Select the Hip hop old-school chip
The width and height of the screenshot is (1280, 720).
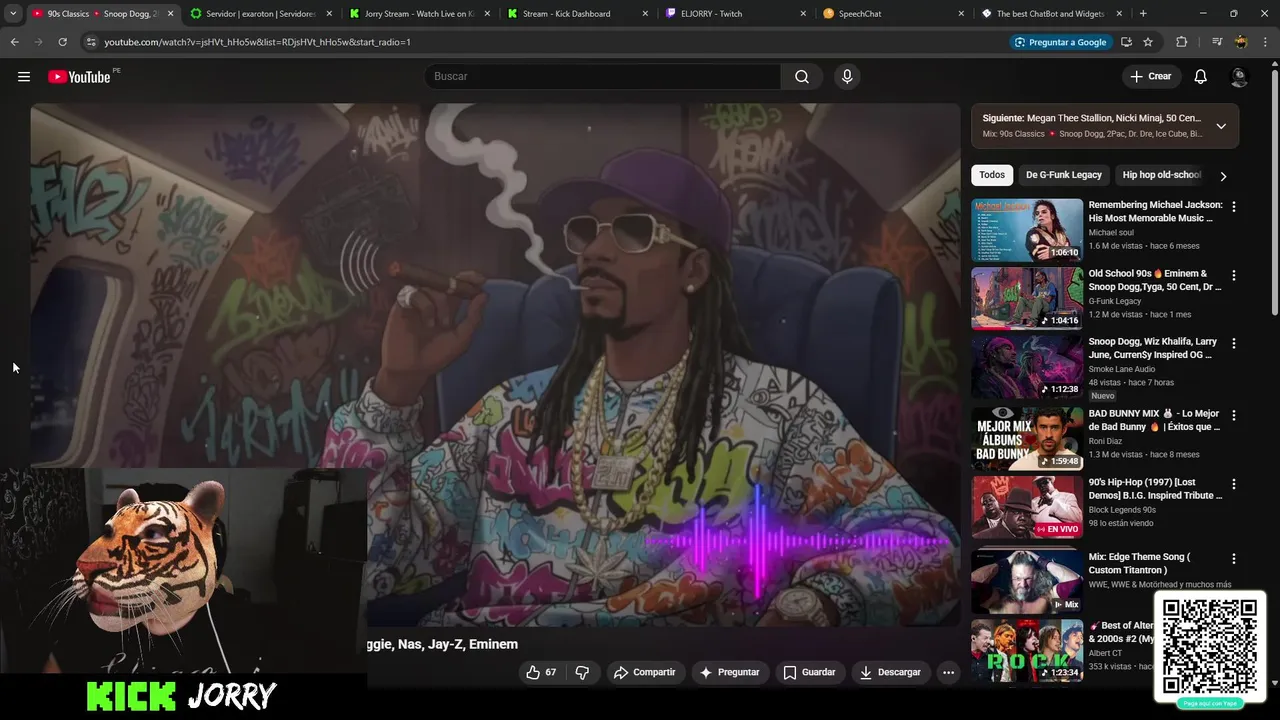[1161, 175]
